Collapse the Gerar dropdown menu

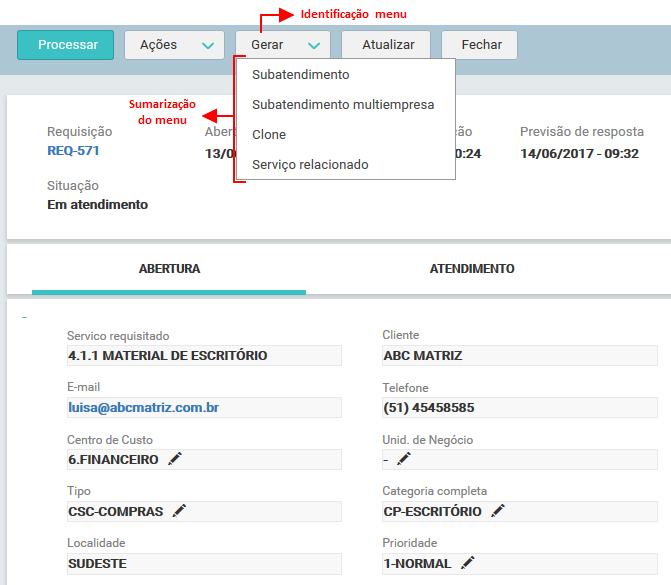282,45
